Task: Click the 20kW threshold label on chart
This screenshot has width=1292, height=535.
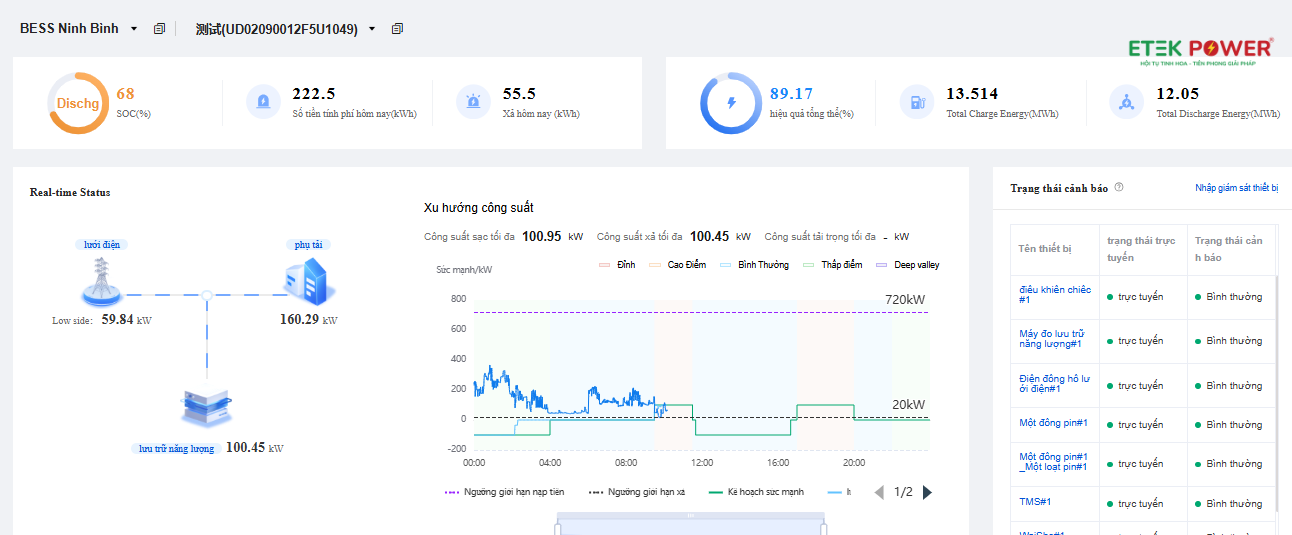Action: pos(909,405)
